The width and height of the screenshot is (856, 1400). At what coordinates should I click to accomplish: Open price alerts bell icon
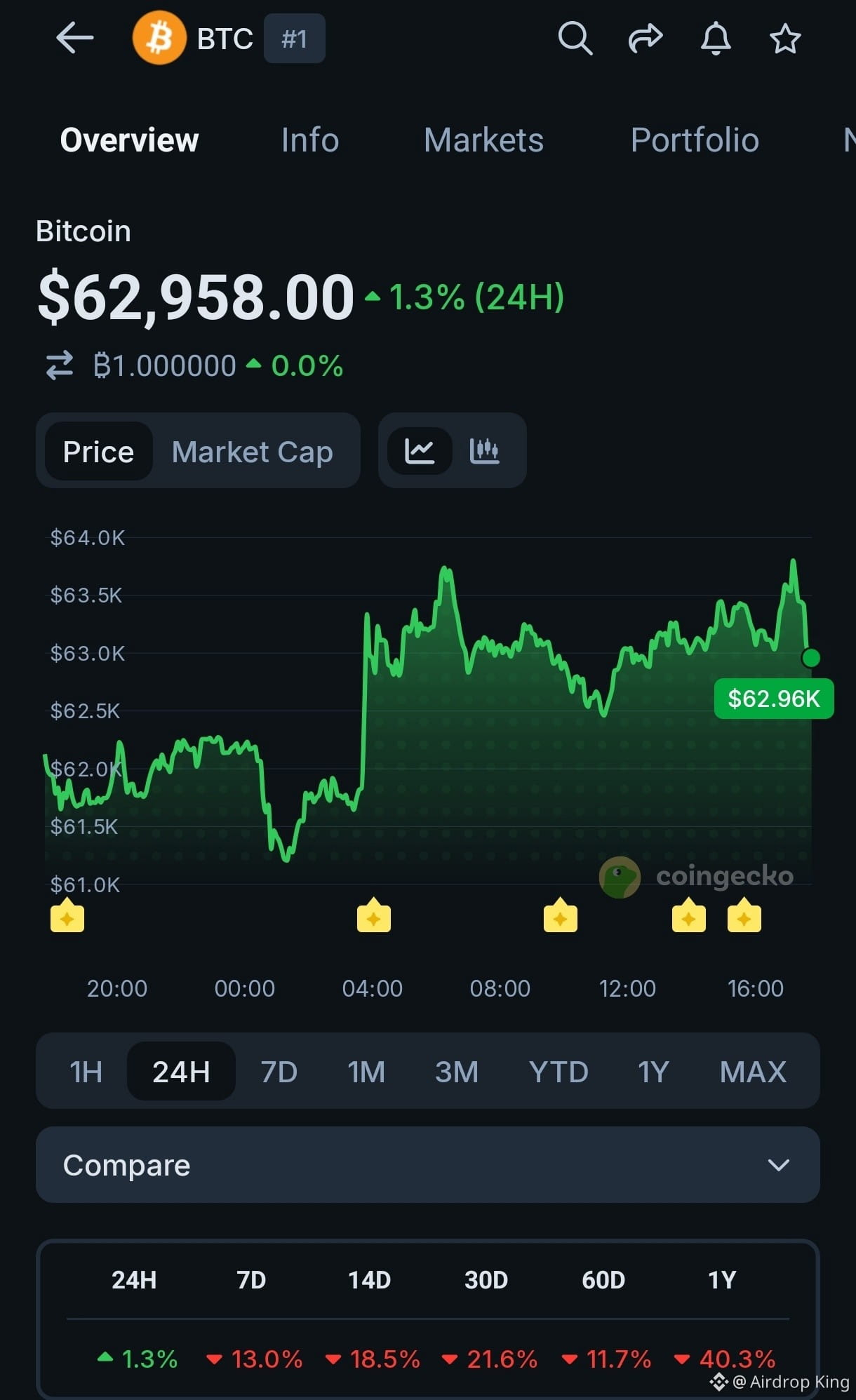(x=716, y=38)
